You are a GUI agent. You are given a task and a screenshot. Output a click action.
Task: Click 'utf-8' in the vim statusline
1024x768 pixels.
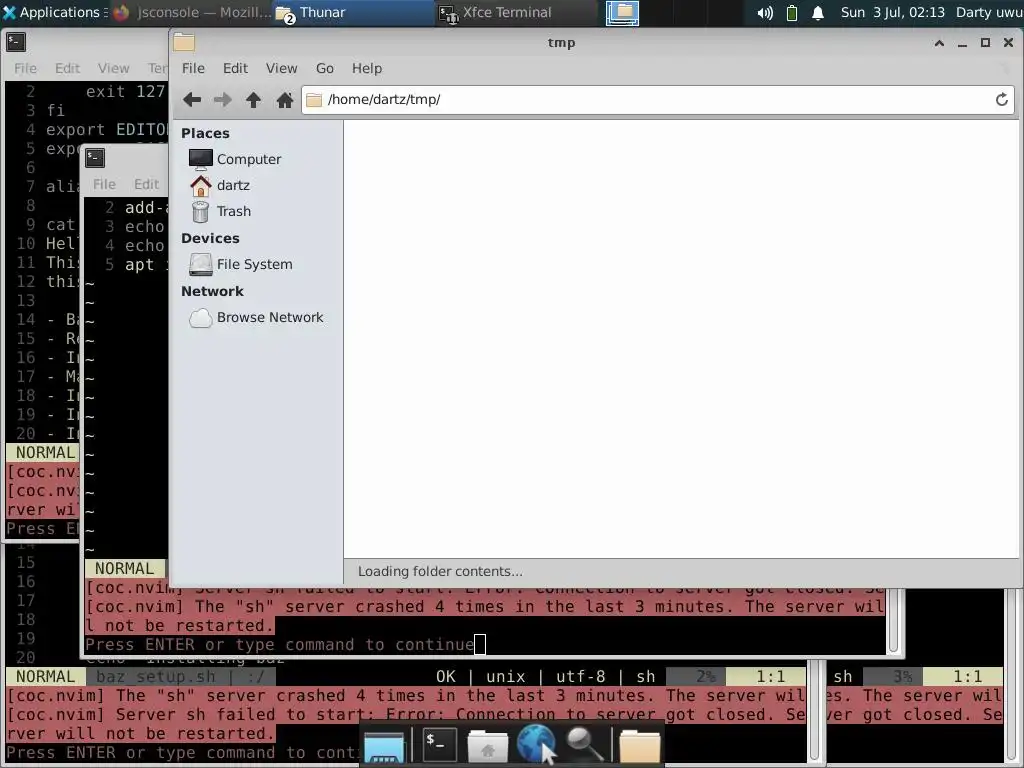(581, 677)
